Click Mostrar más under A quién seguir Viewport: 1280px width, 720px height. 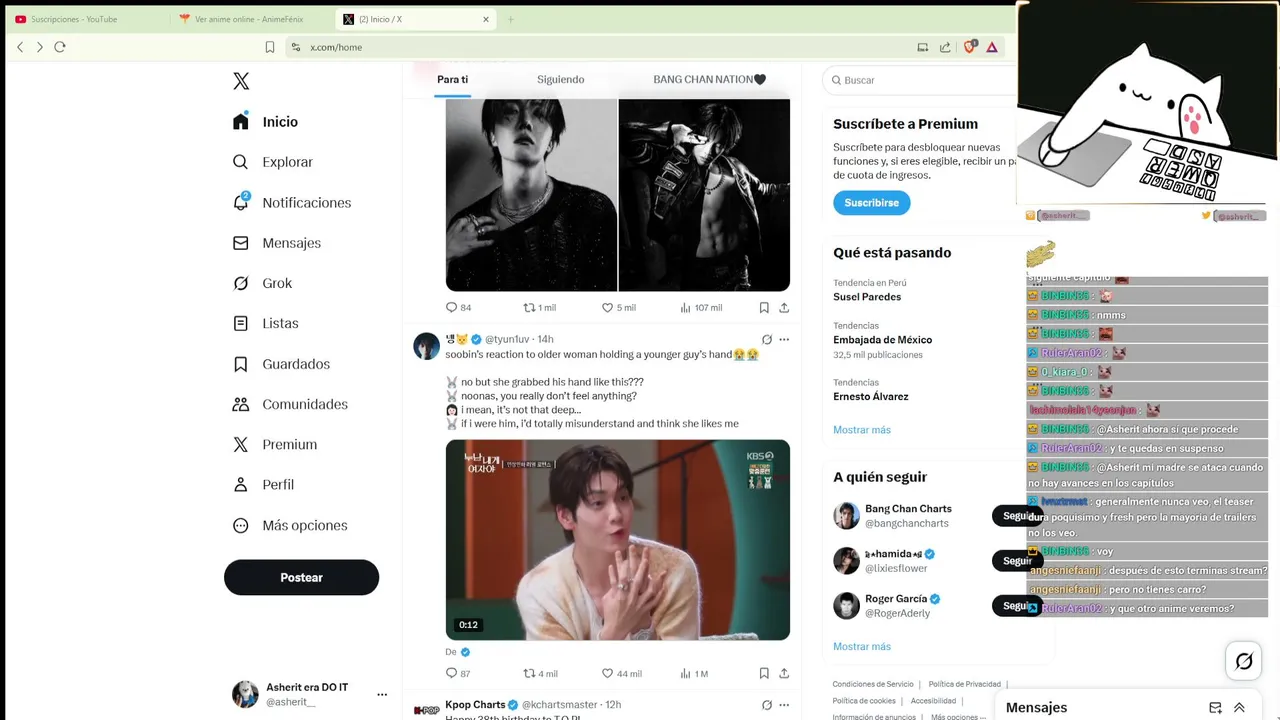[862, 647]
